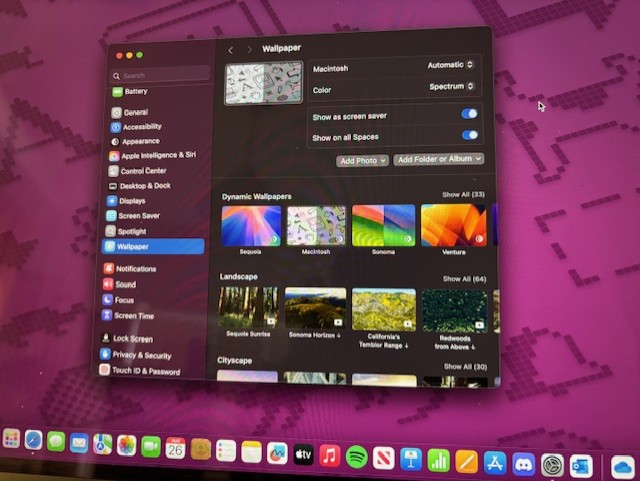Open Screen Time settings

pyautogui.click(x=133, y=316)
